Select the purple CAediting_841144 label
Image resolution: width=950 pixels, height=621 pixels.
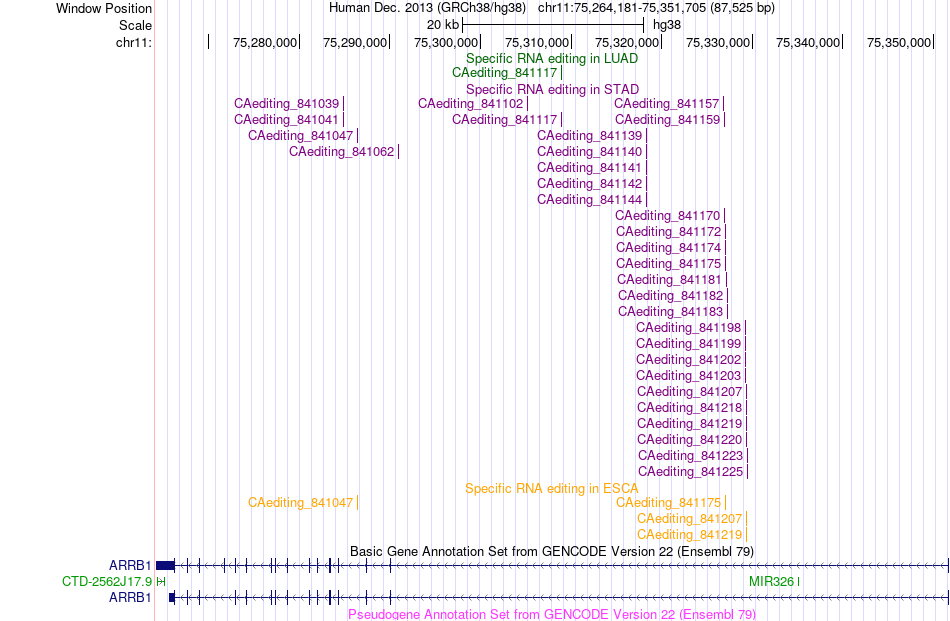point(590,199)
